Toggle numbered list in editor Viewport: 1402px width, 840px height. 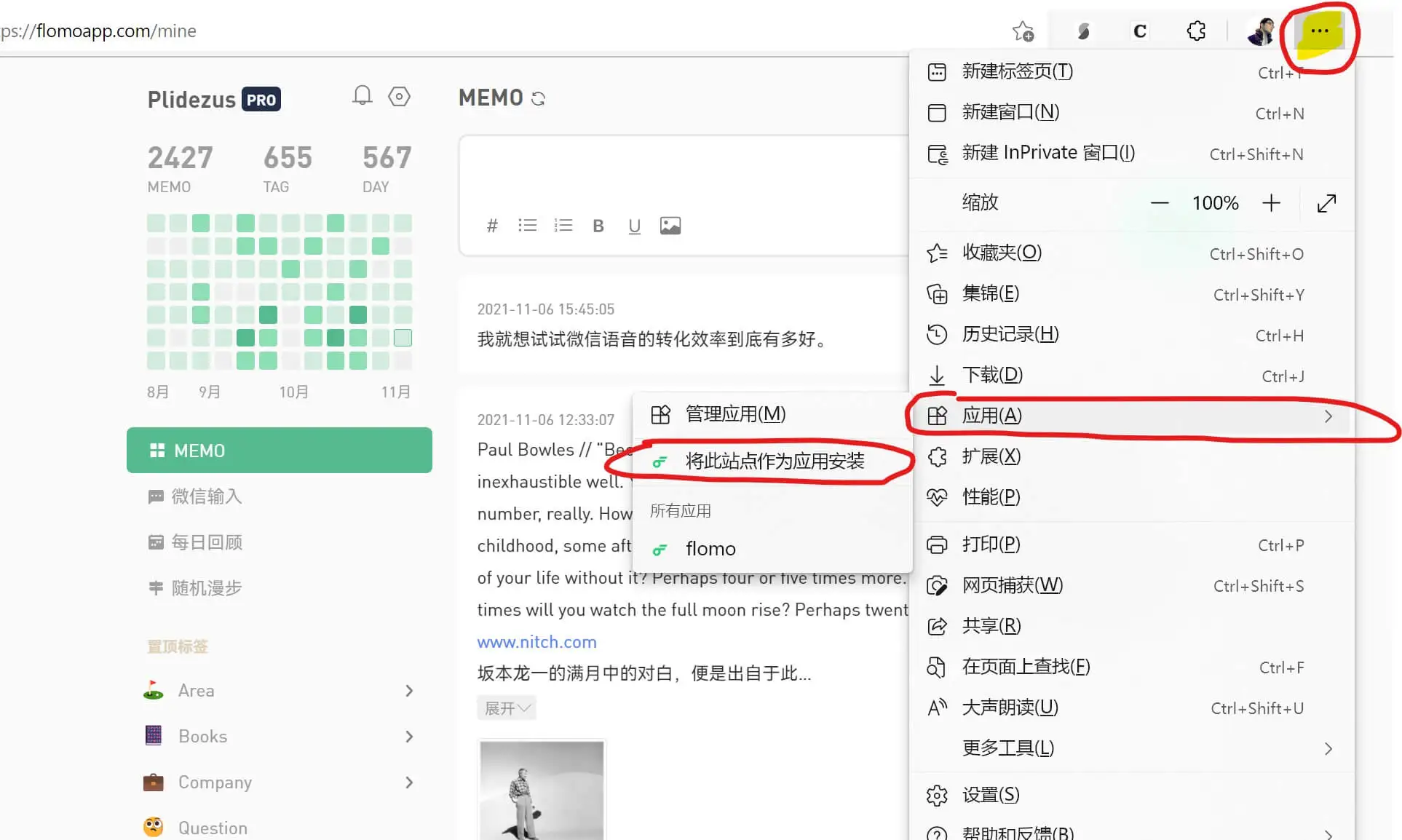563,226
